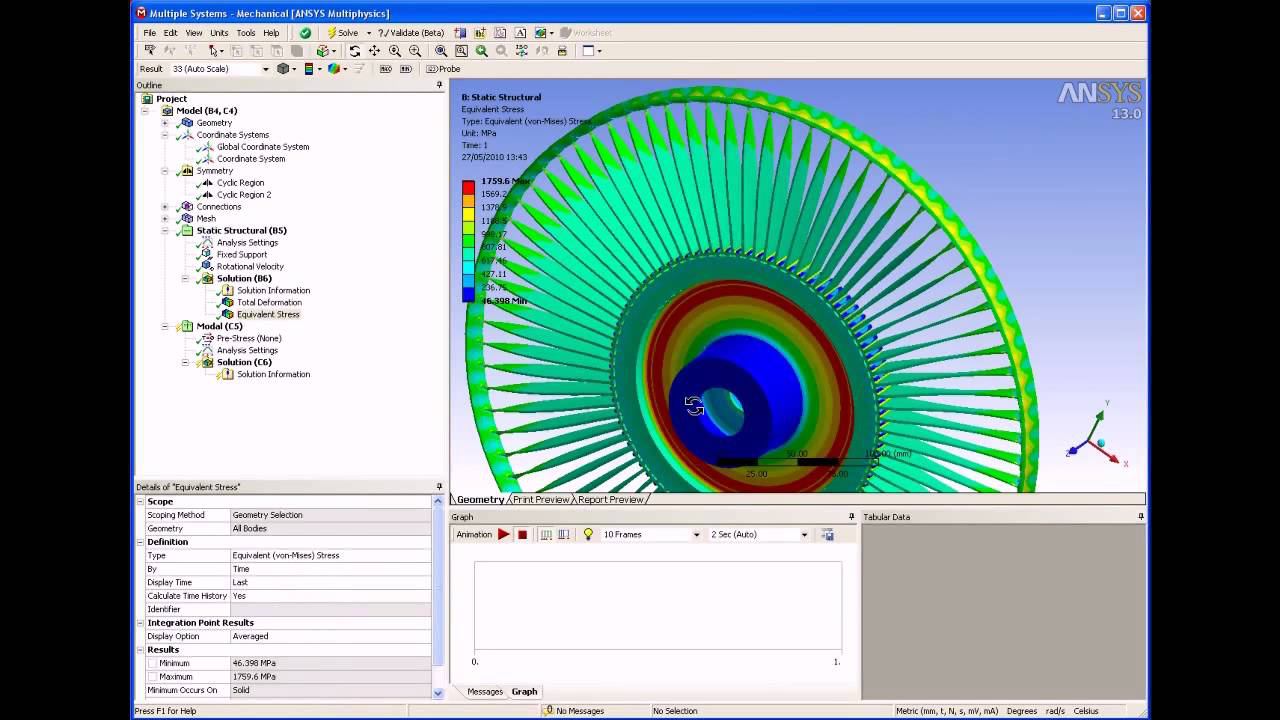Toggle the magnifier window tool

tap(461, 51)
